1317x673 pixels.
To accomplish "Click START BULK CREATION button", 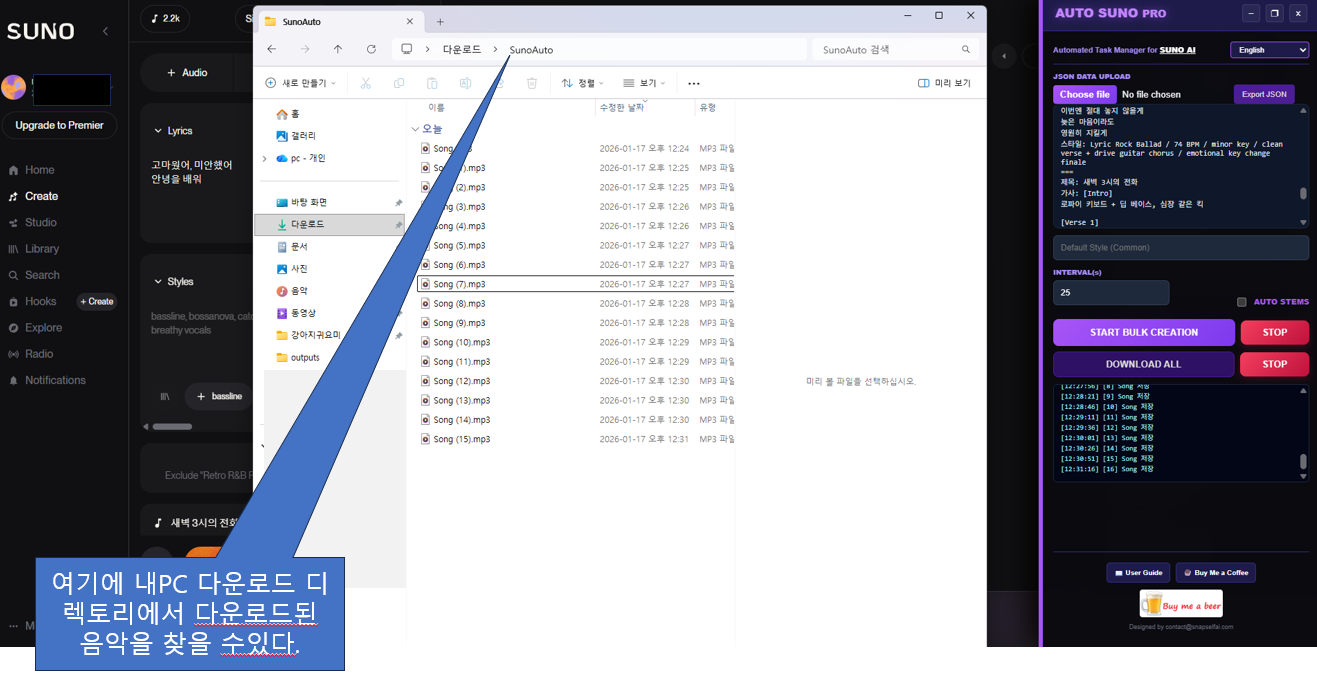I will [1144, 332].
